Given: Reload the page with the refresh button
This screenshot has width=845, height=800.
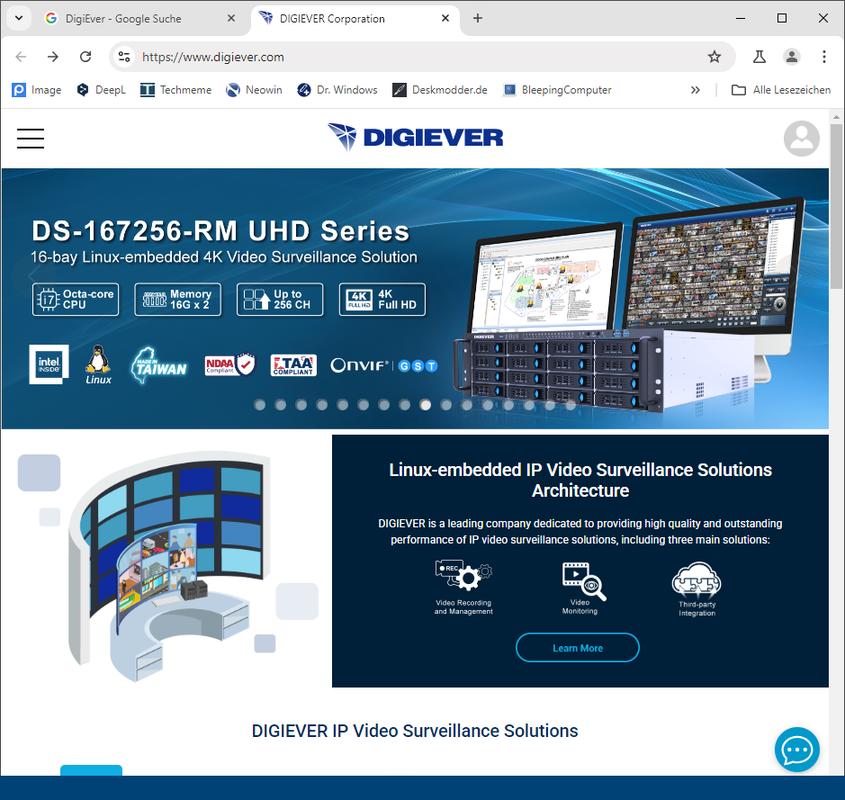Looking at the screenshot, I should tap(85, 57).
